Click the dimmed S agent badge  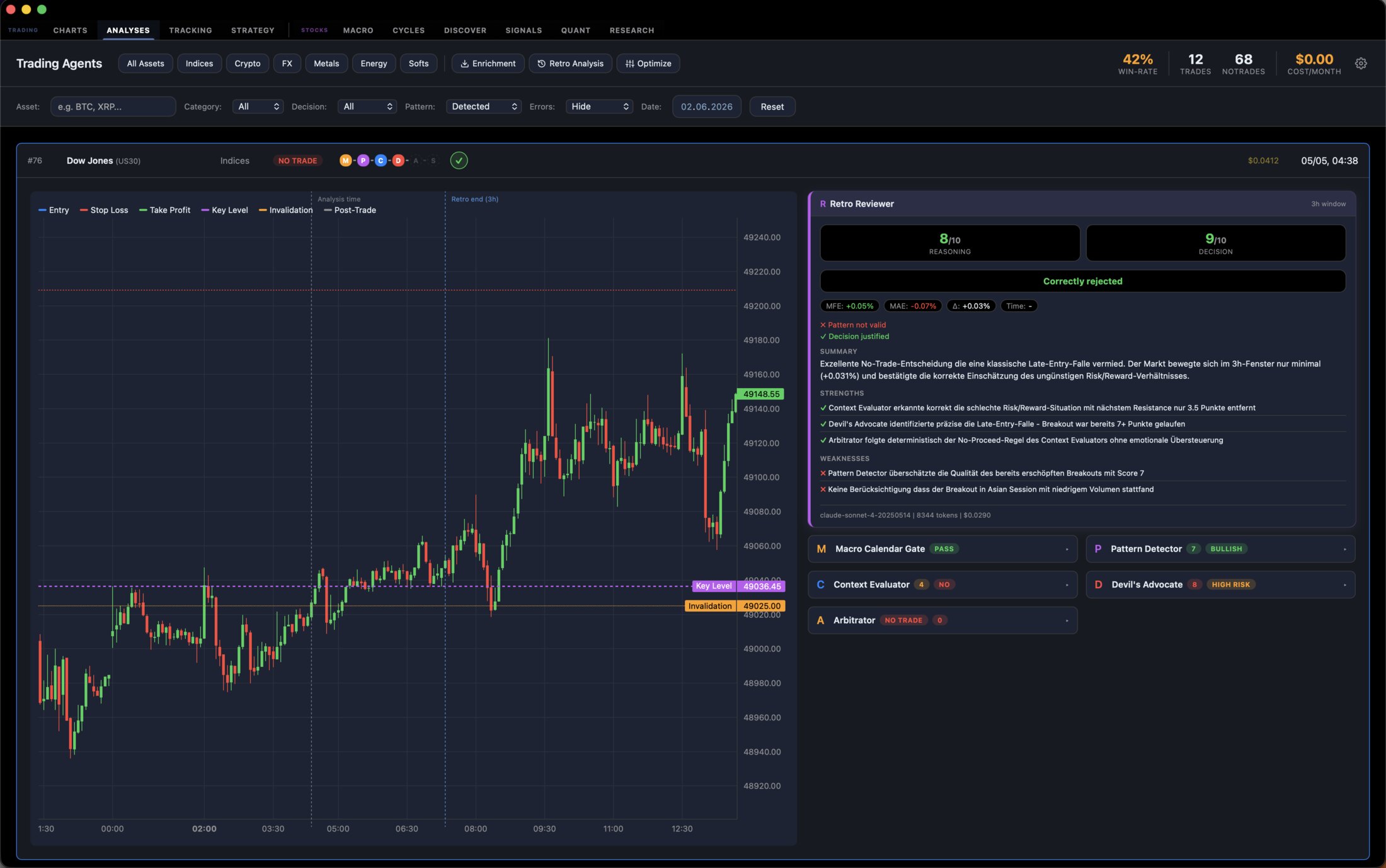click(433, 161)
